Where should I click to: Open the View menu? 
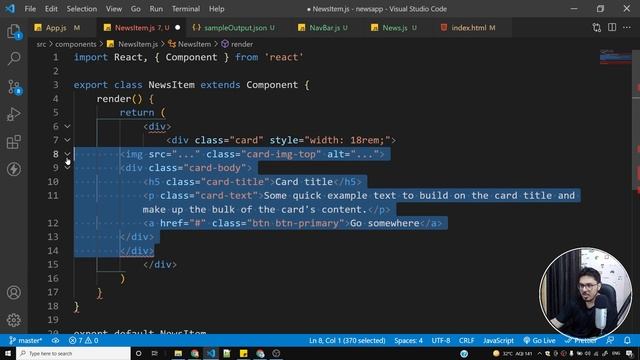pos(114,9)
